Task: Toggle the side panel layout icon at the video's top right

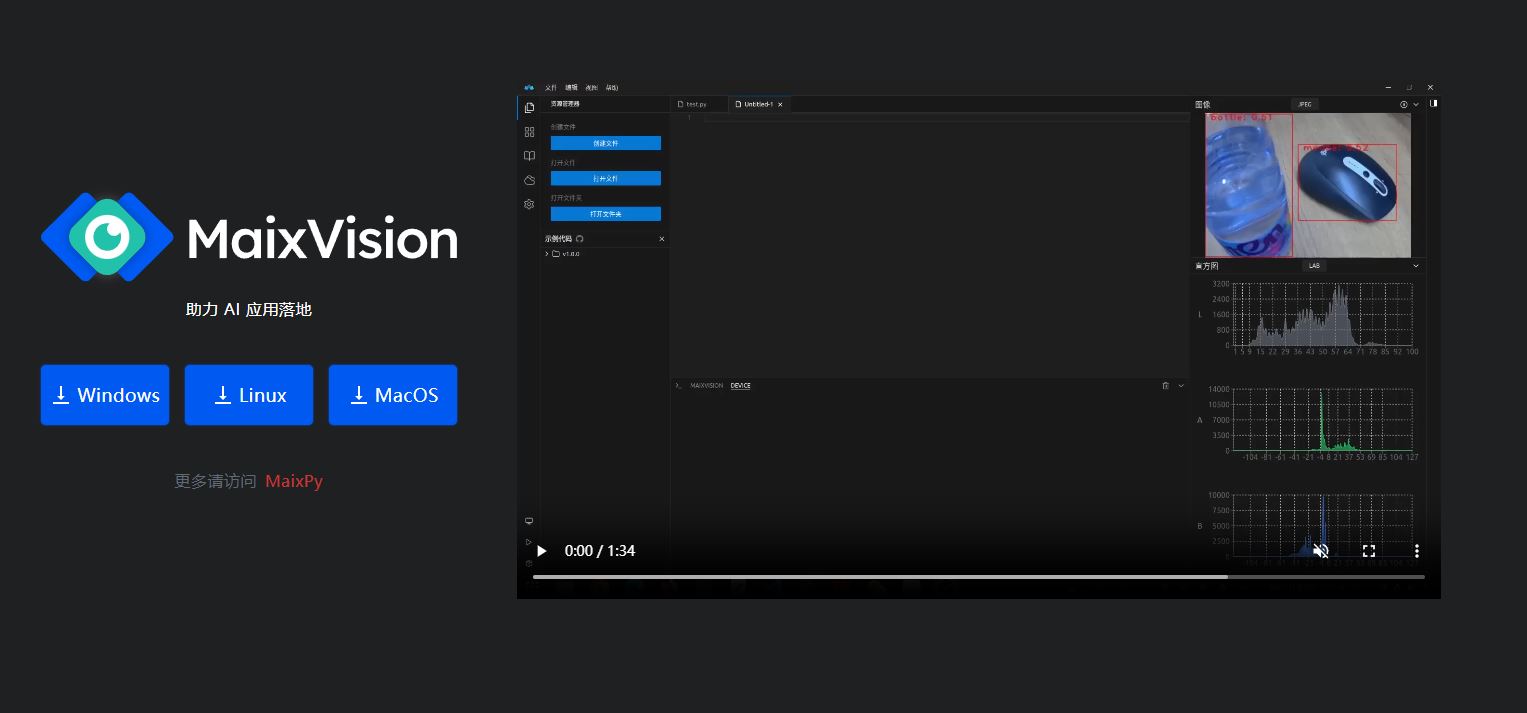Action: coord(1433,103)
